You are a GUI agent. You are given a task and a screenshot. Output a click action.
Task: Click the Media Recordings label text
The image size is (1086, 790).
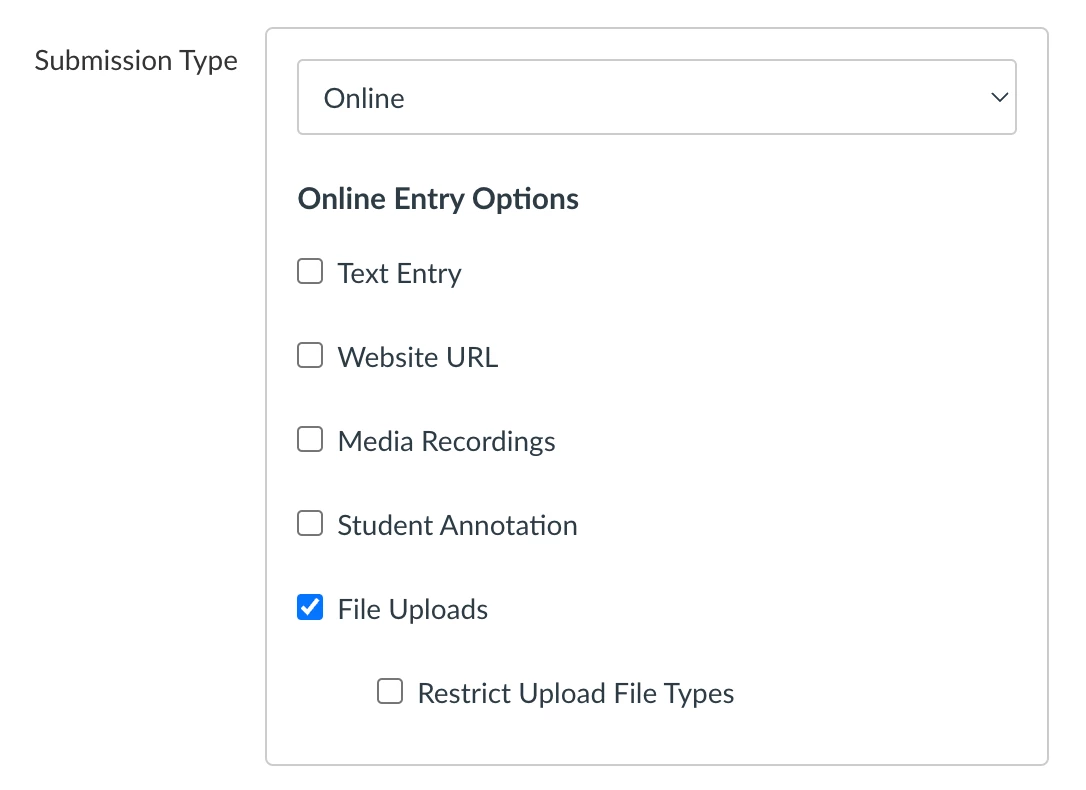pos(447,442)
